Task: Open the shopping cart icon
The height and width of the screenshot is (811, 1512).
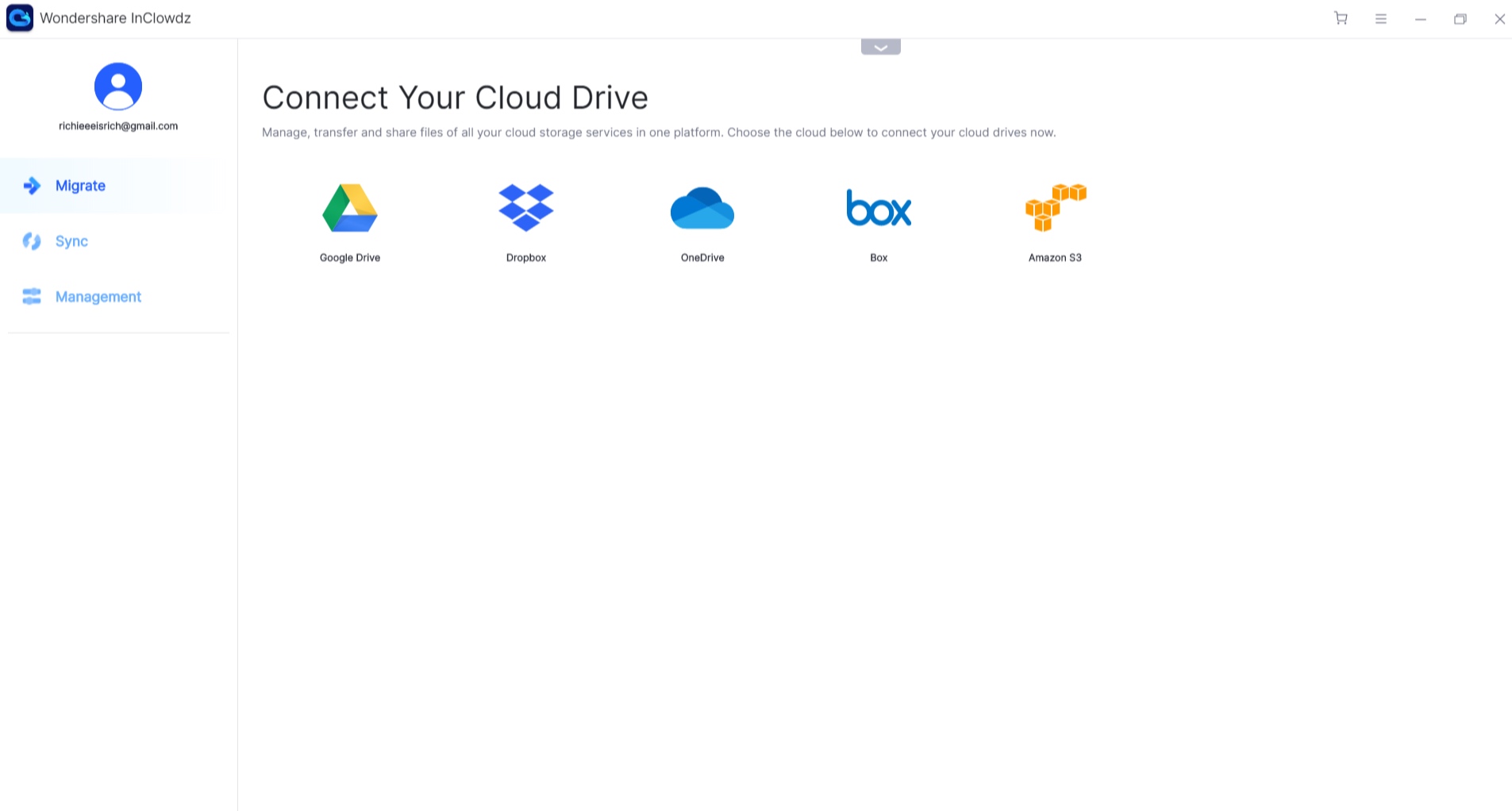Action: coord(1341,18)
